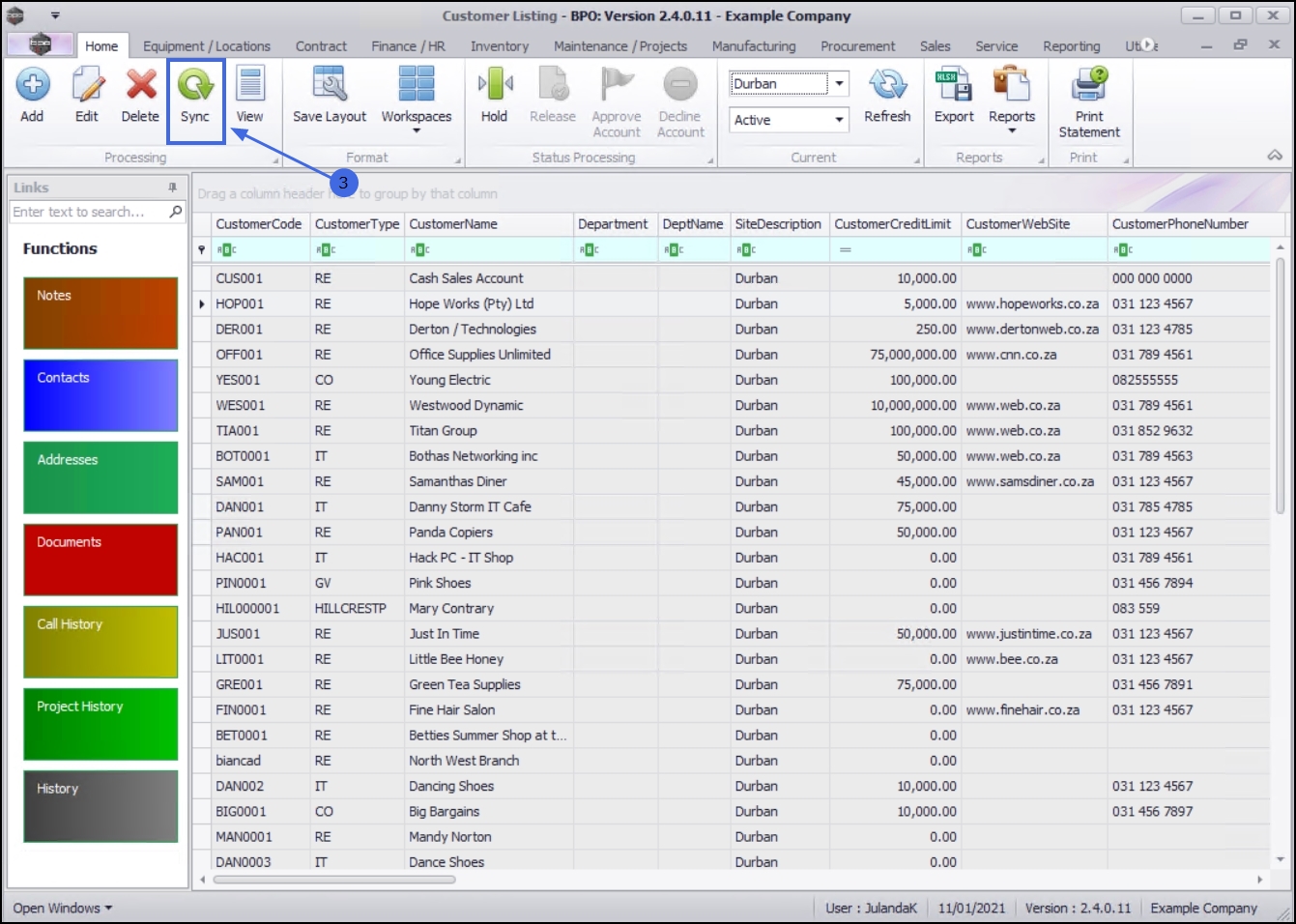Save the current grid layout

tap(330, 95)
